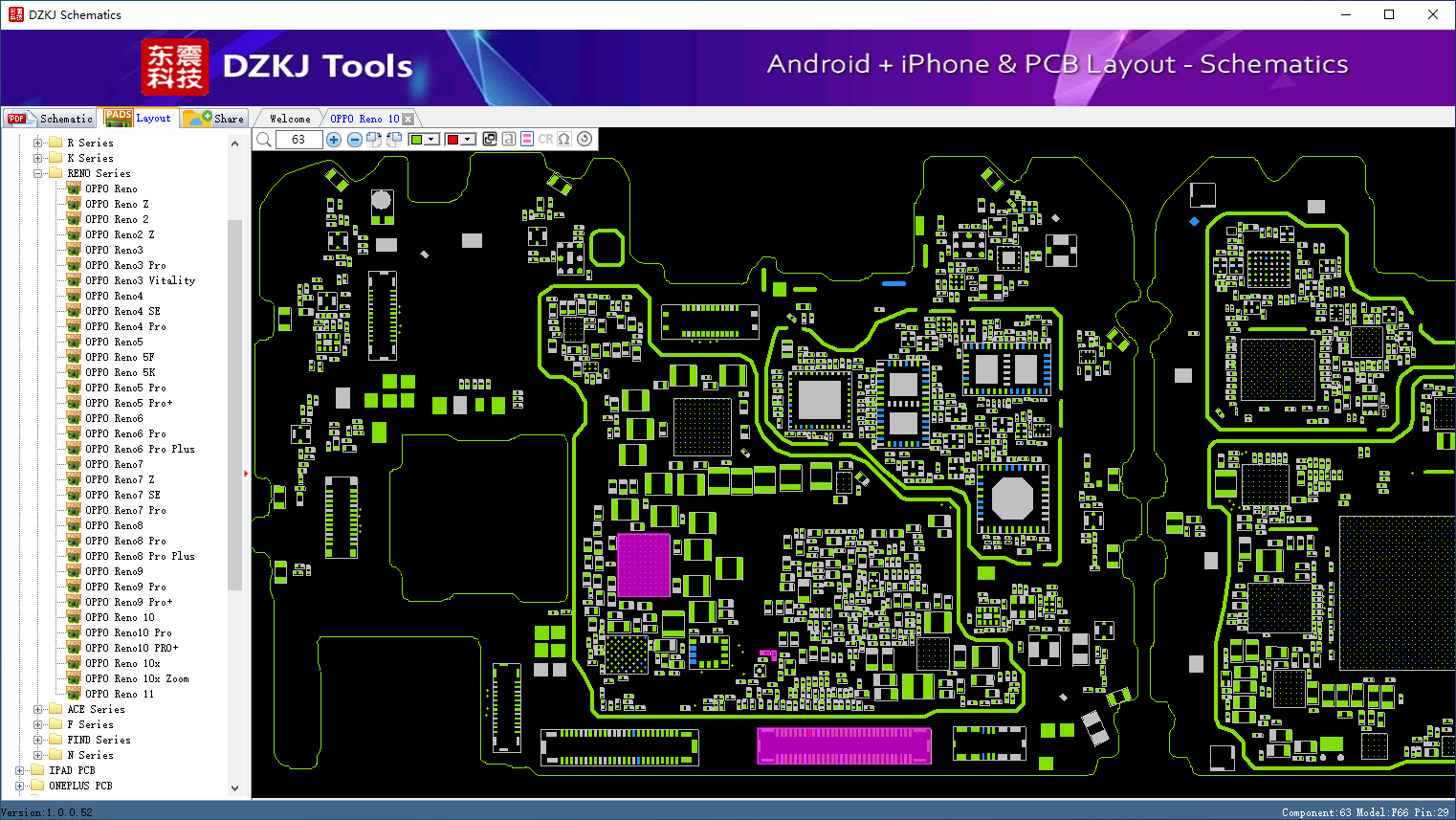The height and width of the screenshot is (820, 1456).
Task: Select OPPO Reno 11 in the tree
Action: 120,694
